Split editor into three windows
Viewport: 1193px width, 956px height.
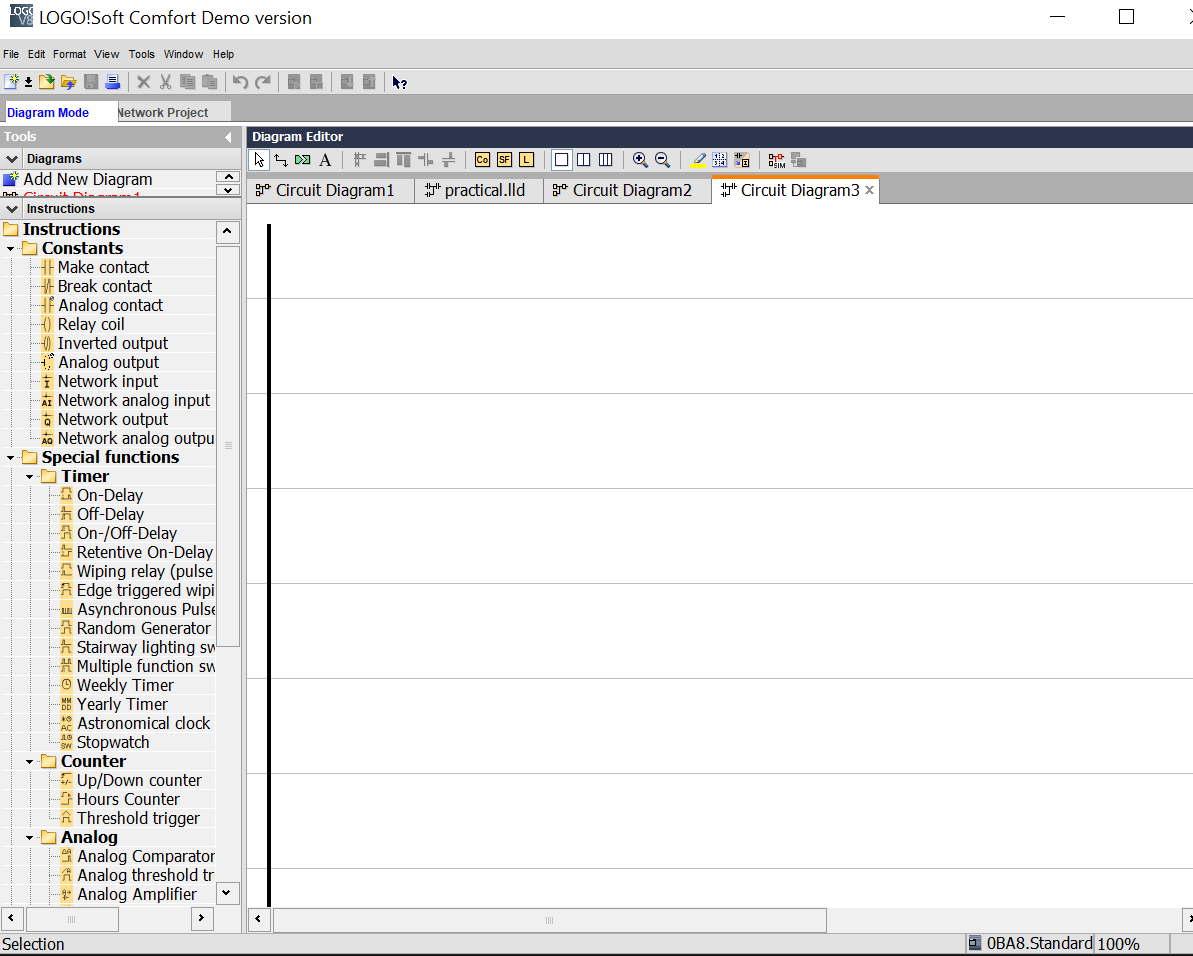click(606, 160)
